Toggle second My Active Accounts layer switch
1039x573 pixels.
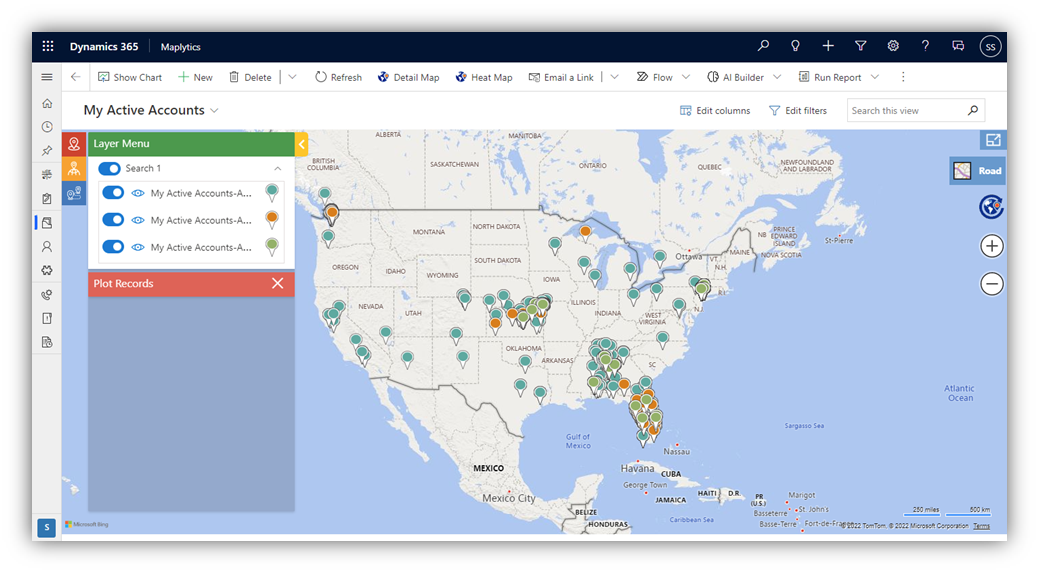113,220
